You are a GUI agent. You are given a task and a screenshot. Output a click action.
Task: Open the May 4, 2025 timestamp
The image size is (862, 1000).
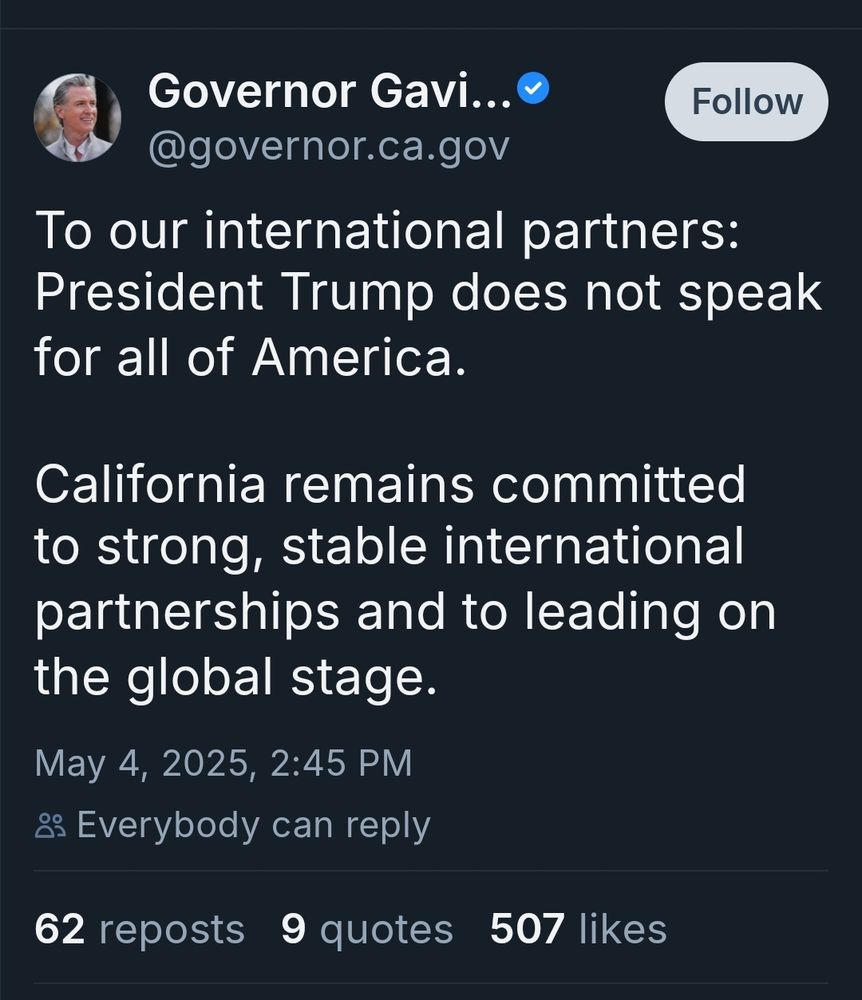(x=224, y=763)
